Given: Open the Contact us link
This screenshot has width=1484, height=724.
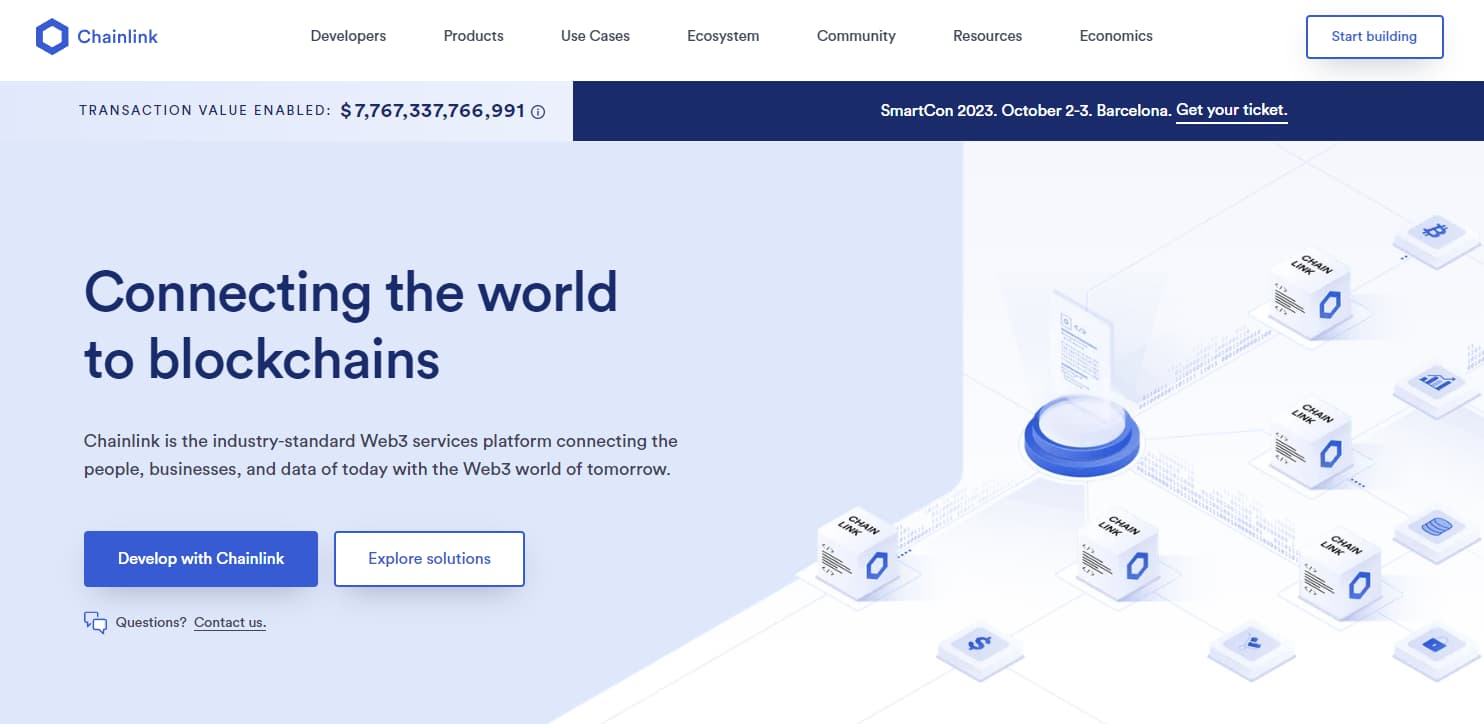Looking at the screenshot, I should tap(230, 622).
